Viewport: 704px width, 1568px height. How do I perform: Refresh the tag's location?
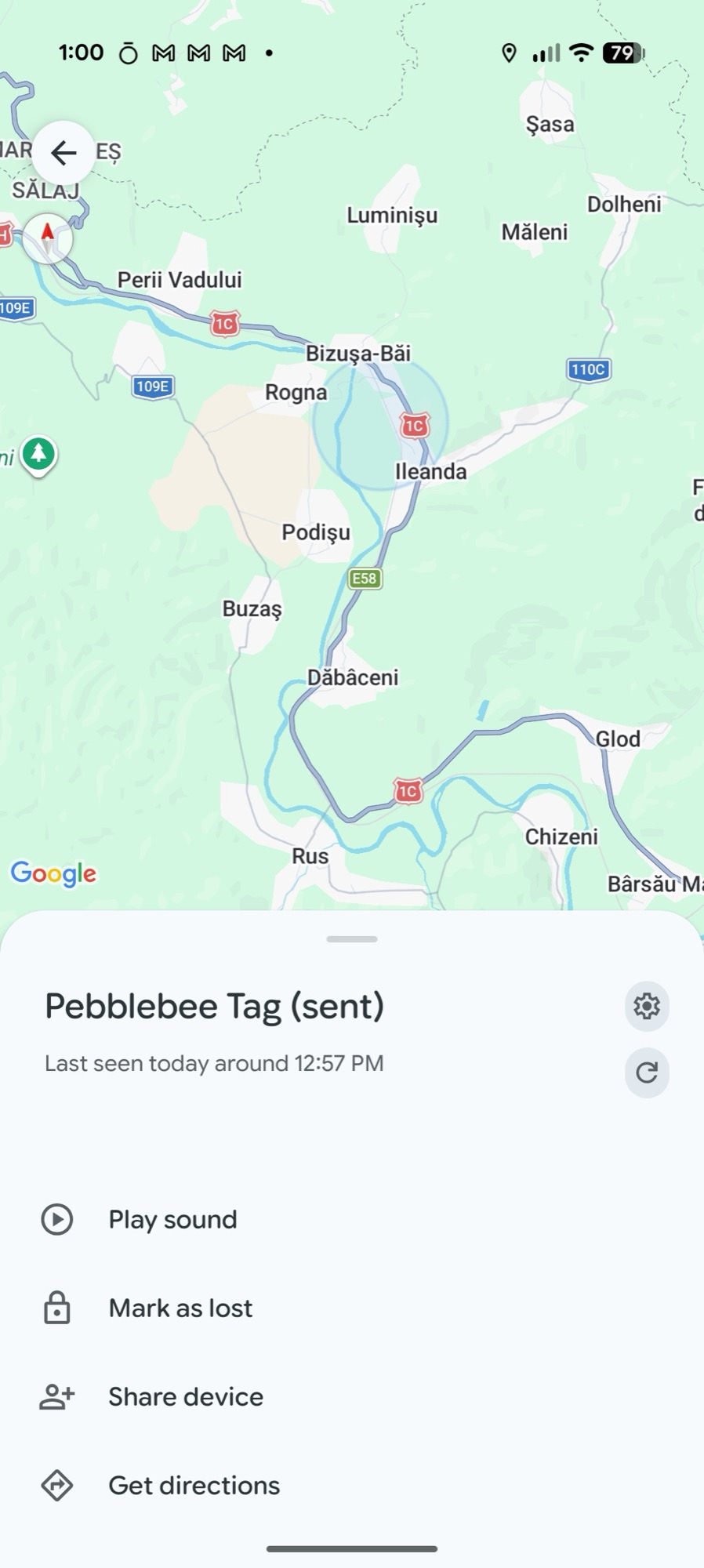pos(646,1073)
